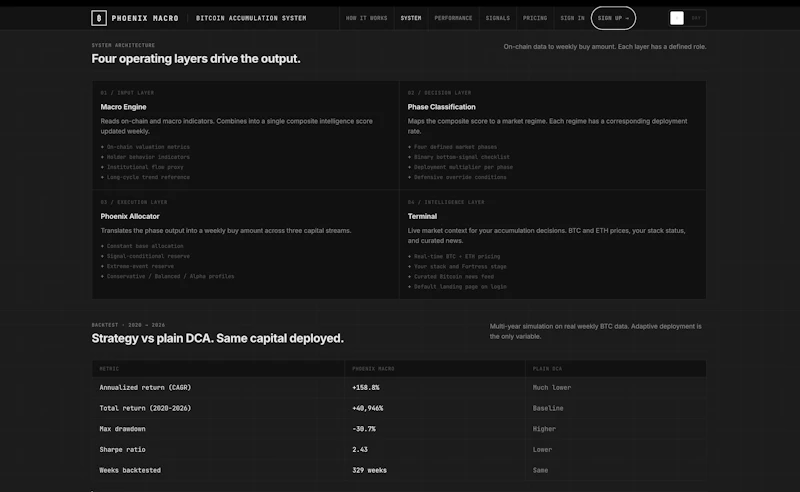
Task: Click the 'Max drawdown' row label
Action: (122, 429)
